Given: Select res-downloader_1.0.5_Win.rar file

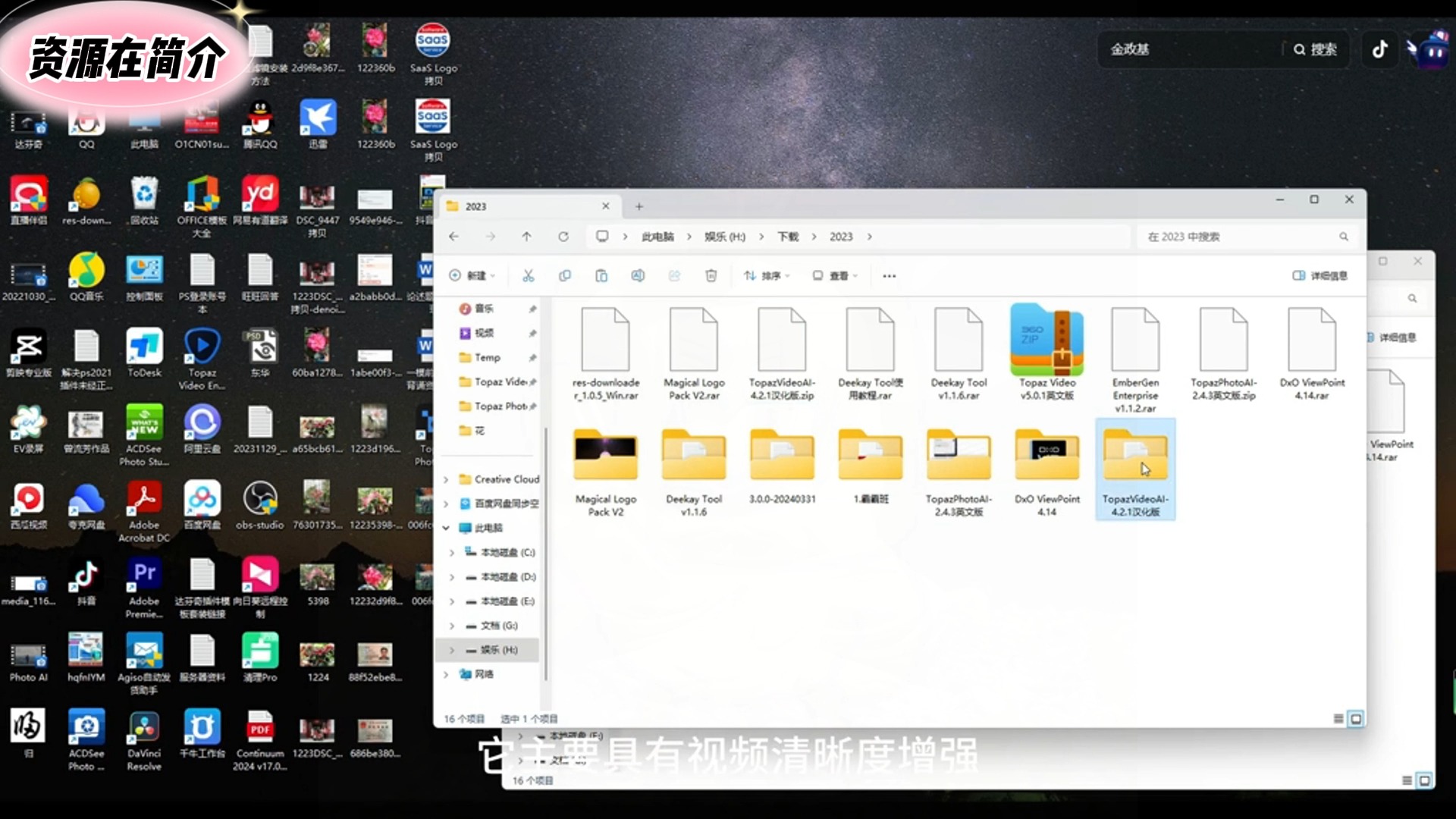Looking at the screenshot, I should pyautogui.click(x=606, y=353).
